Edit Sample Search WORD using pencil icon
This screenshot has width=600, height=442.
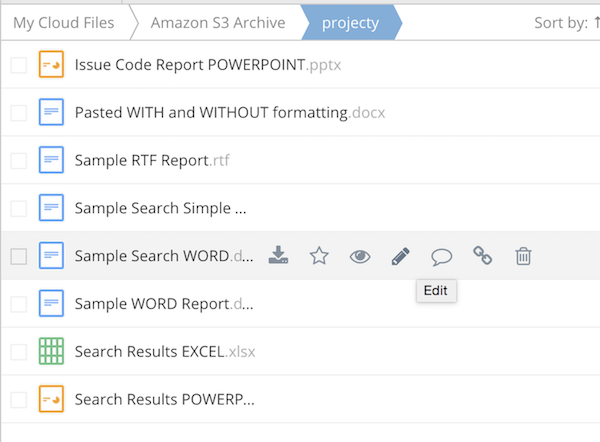click(401, 257)
